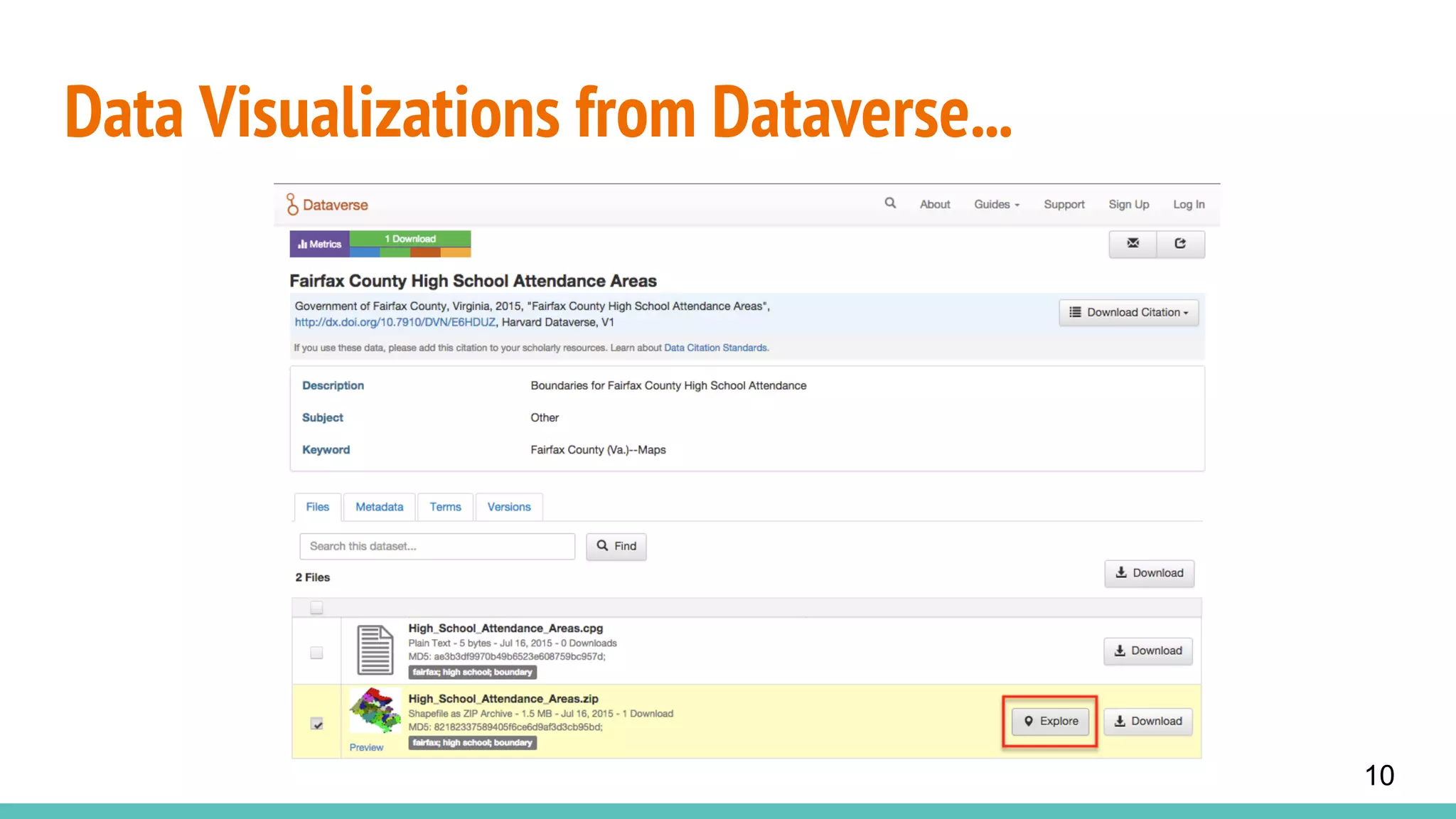Switch to the Files tab
The height and width of the screenshot is (819, 1456).
(x=318, y=507)
